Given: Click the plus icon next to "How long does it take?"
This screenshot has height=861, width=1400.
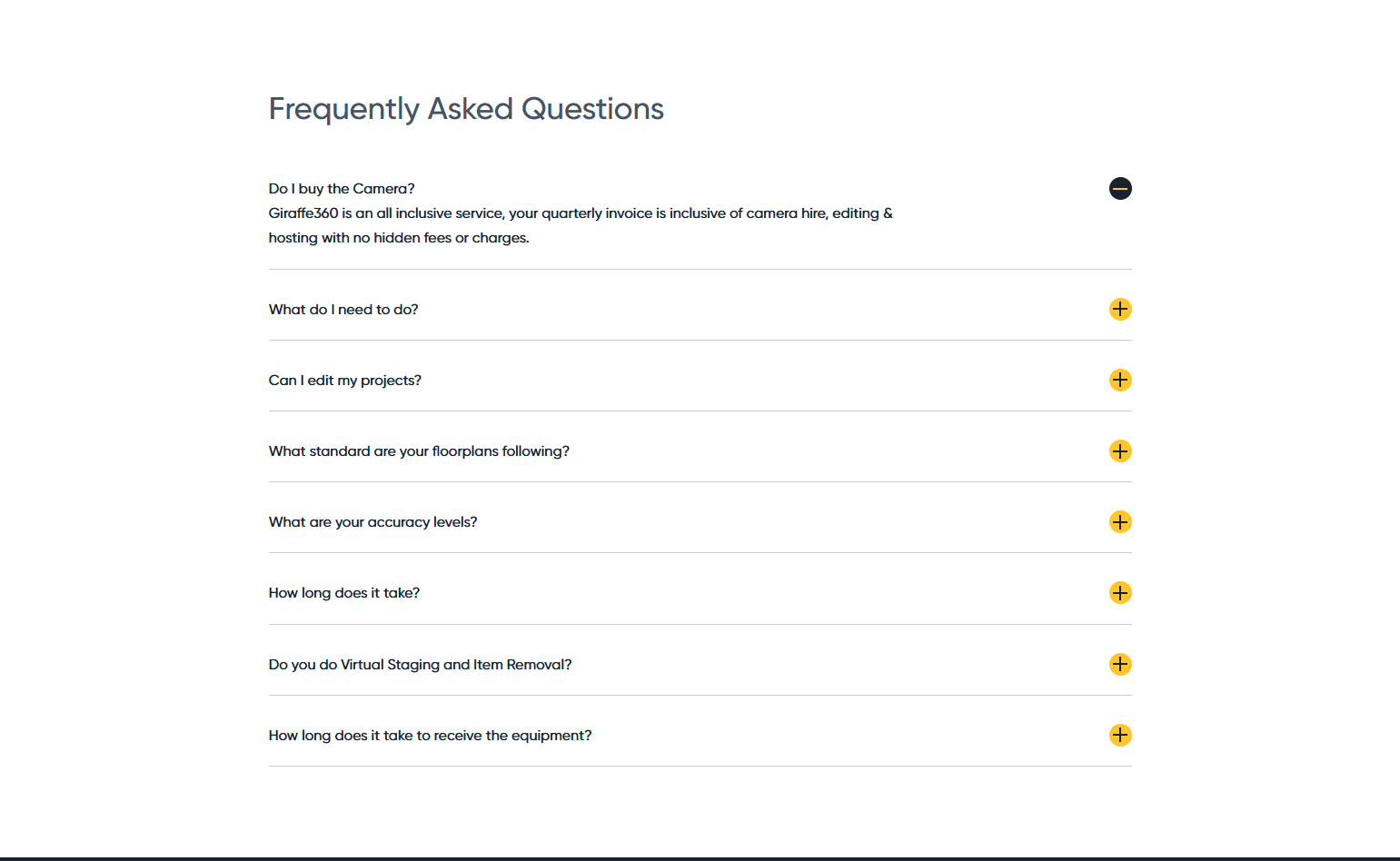Looking at the screenshot, I should tap(1120, 592).
